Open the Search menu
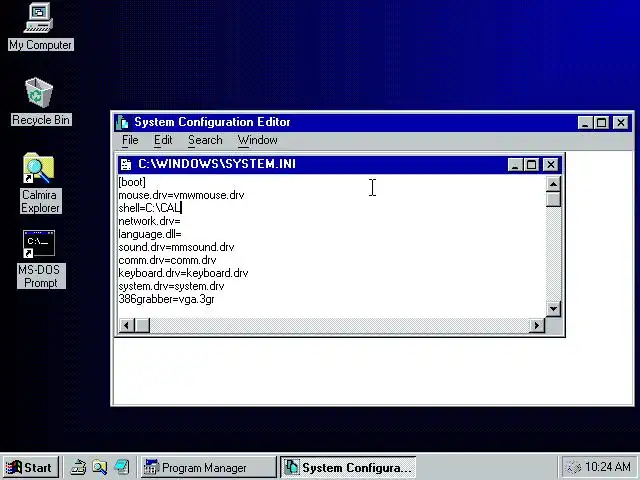Viewport: 640px width, 480px height. pyautogui.click(x=205, y=140)
